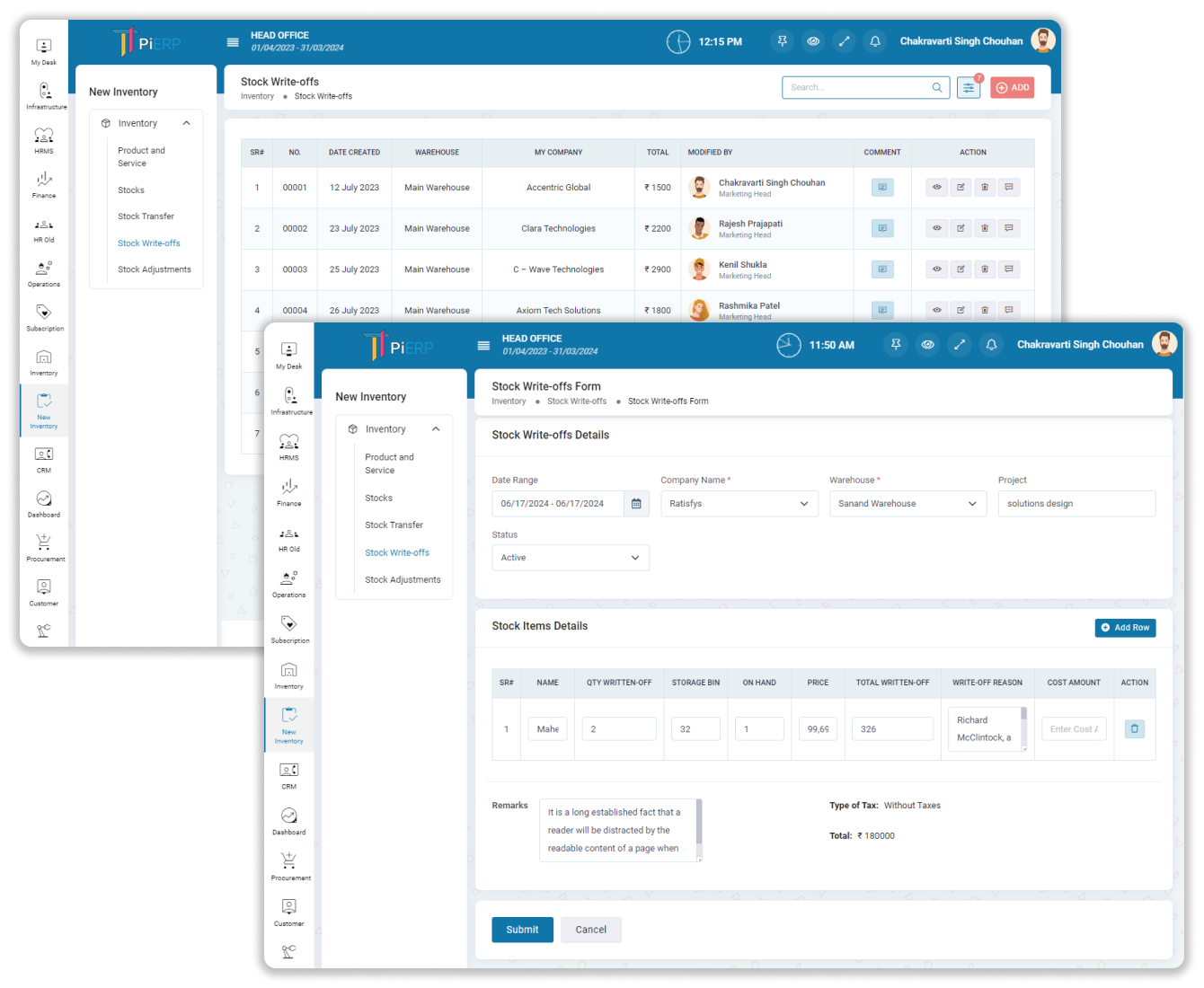Open CRM module in the front sidebar
The image size is (1204, 988).
coord(288,774)
